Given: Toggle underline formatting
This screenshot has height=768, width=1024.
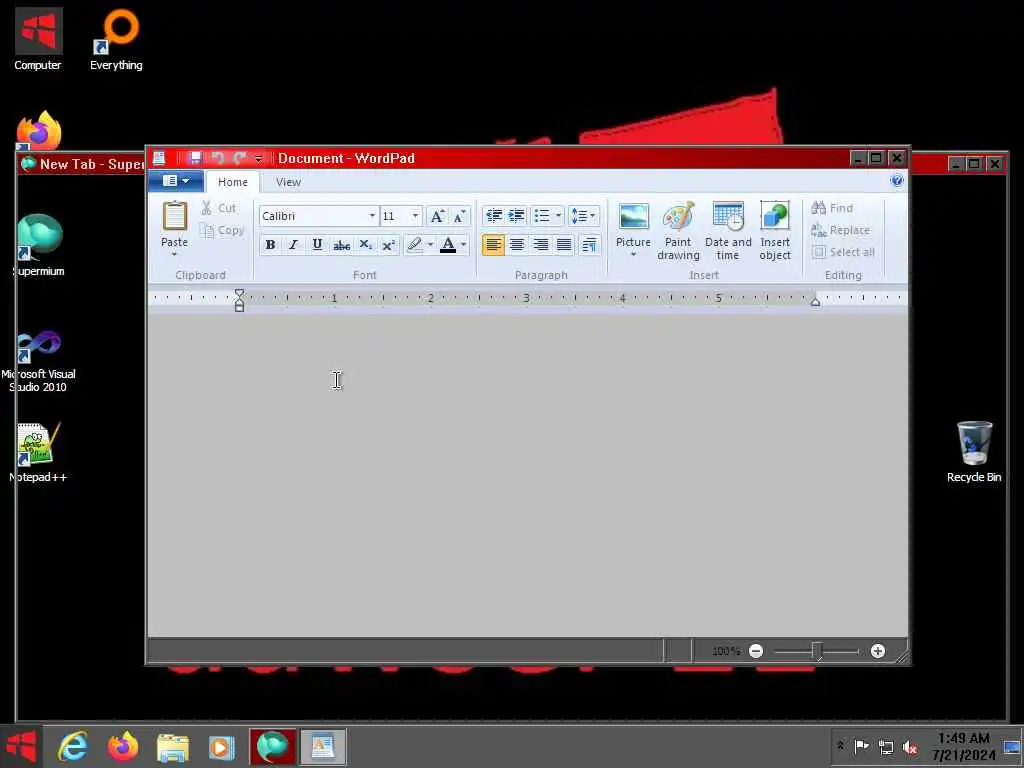Looking at the screenshot, I should 317,245.
